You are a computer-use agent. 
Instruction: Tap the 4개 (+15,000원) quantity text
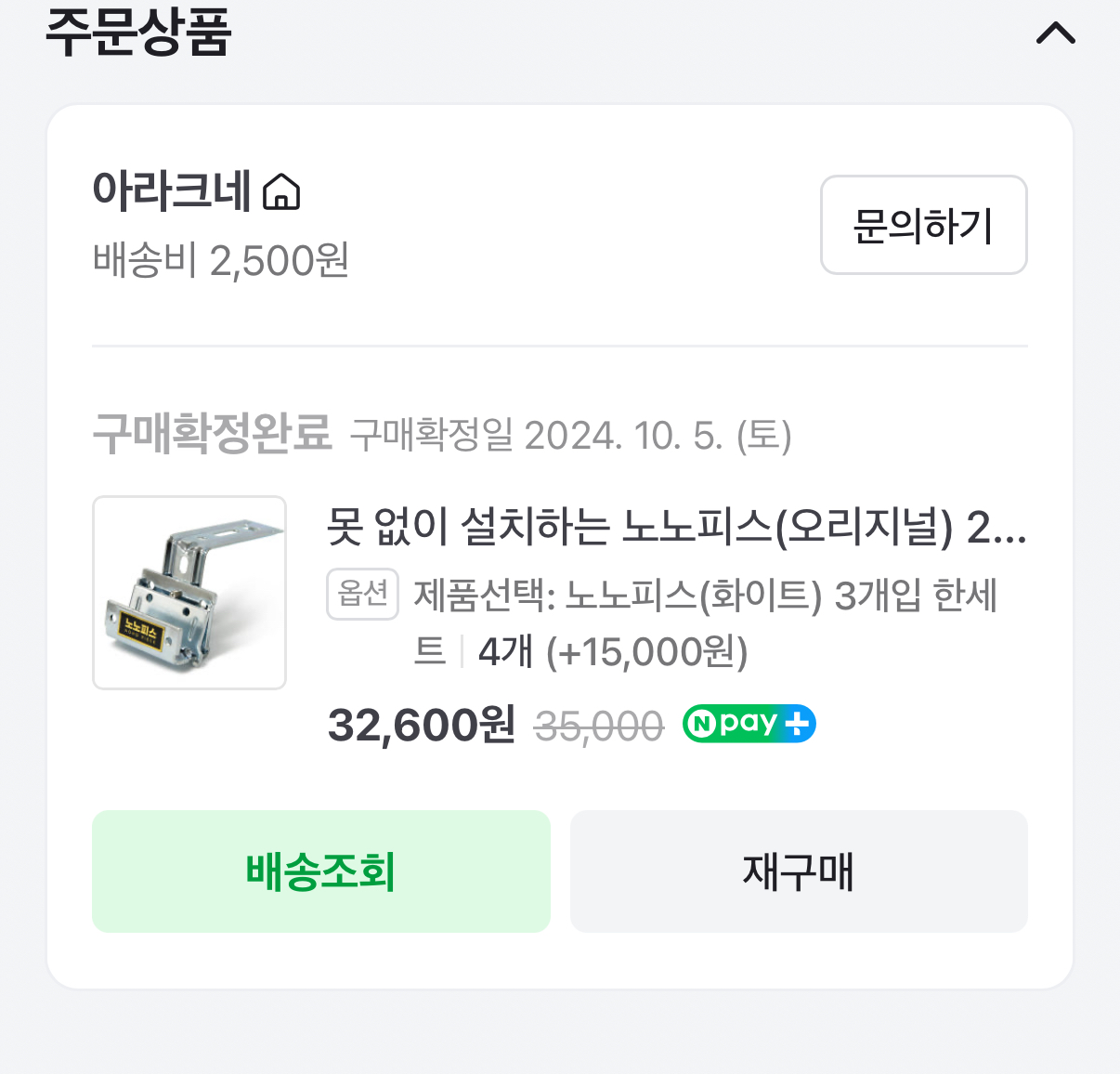click(613, 652)
